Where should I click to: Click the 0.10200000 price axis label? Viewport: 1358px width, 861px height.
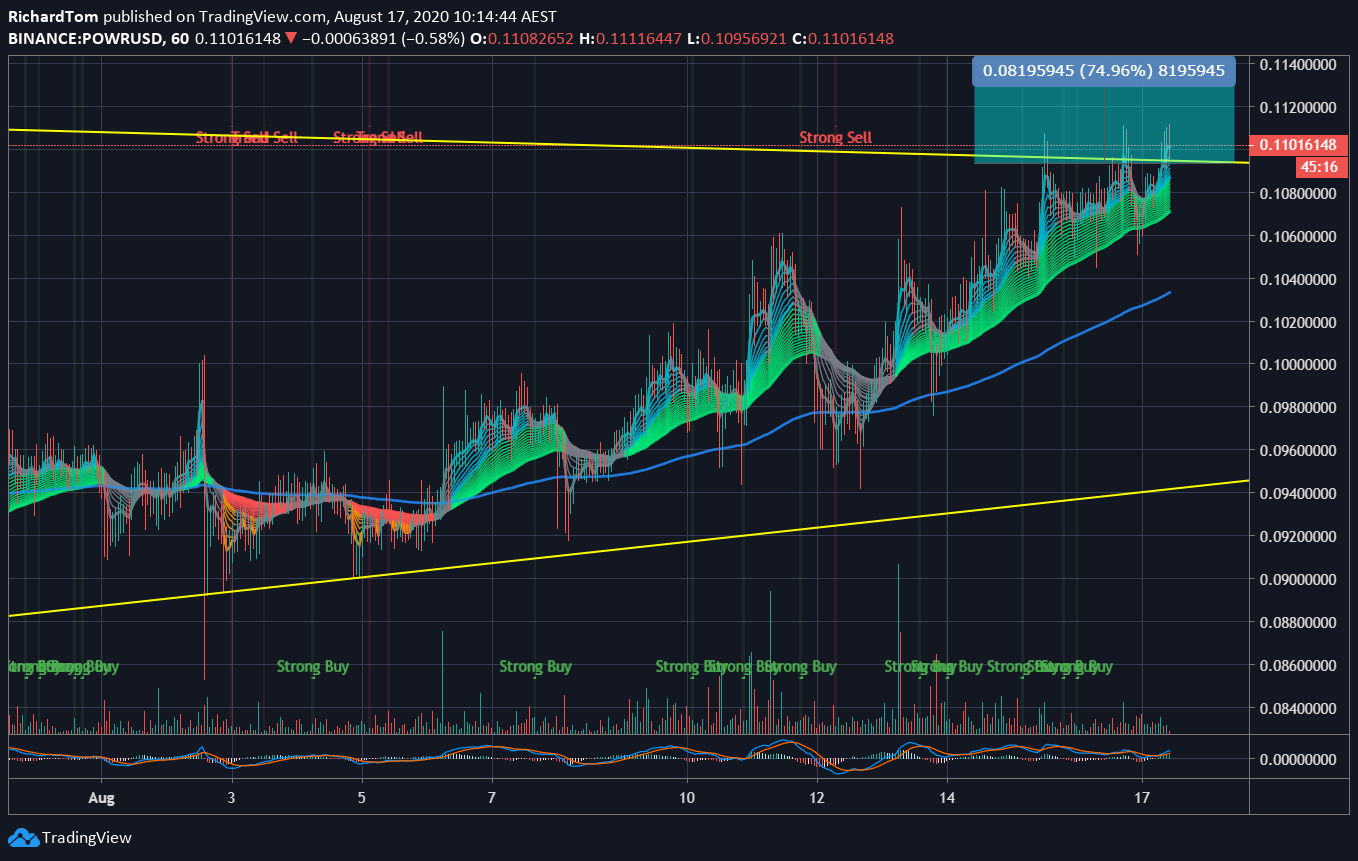click(x=1298, y=322)
